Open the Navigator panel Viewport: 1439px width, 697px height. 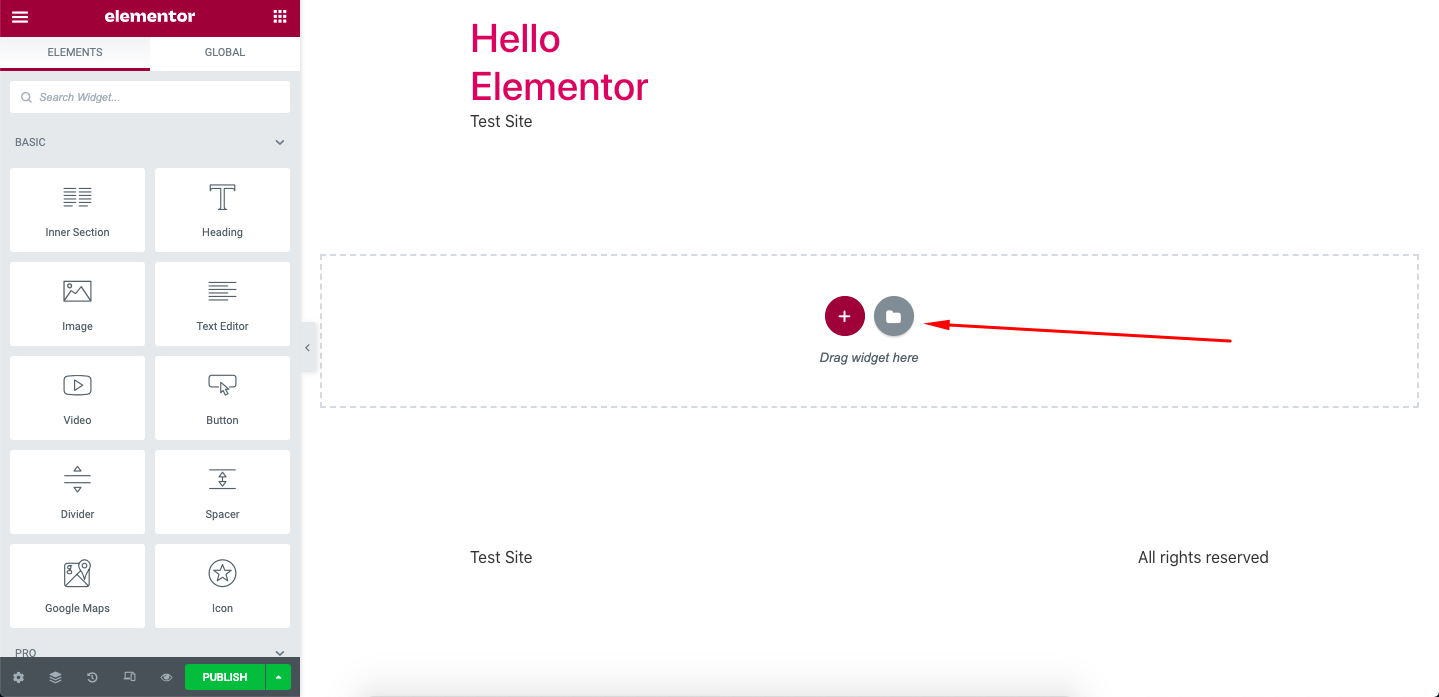point(55,677)
